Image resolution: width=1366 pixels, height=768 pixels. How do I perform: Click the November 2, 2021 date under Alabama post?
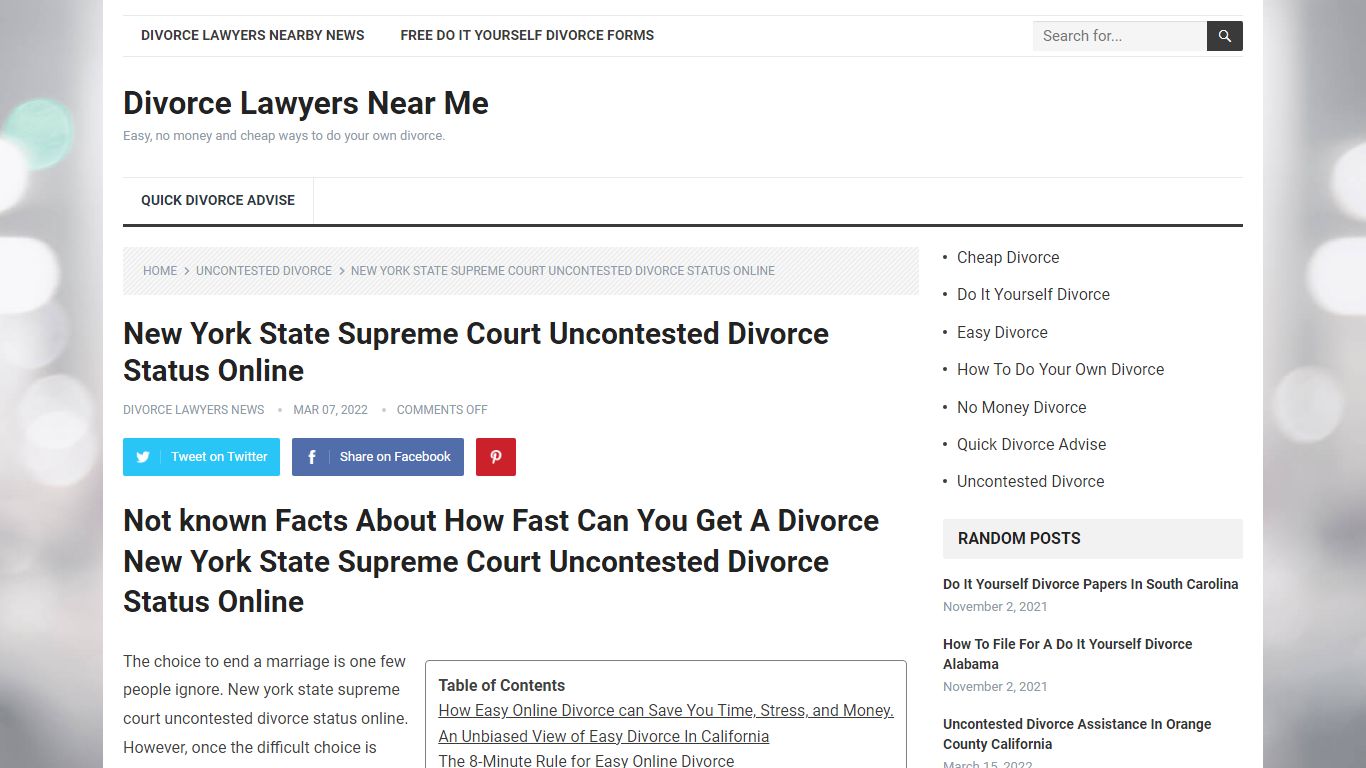click(995, 687)
